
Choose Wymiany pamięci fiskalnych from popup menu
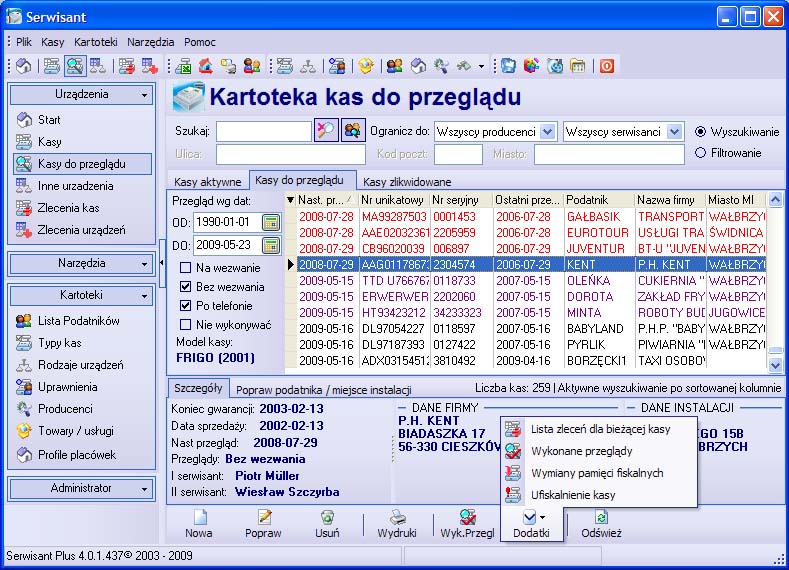596,472
